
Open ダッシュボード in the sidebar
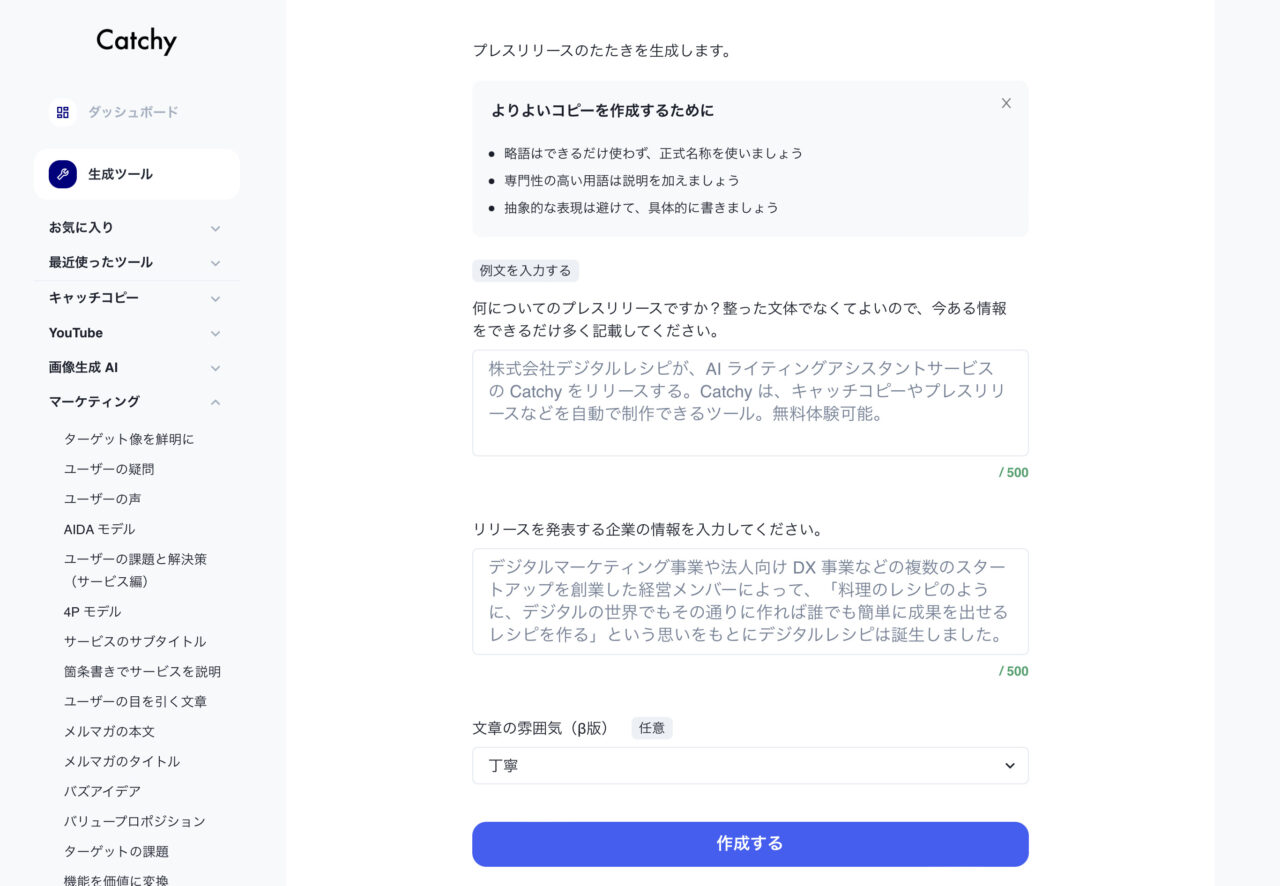tap(133, 112)
